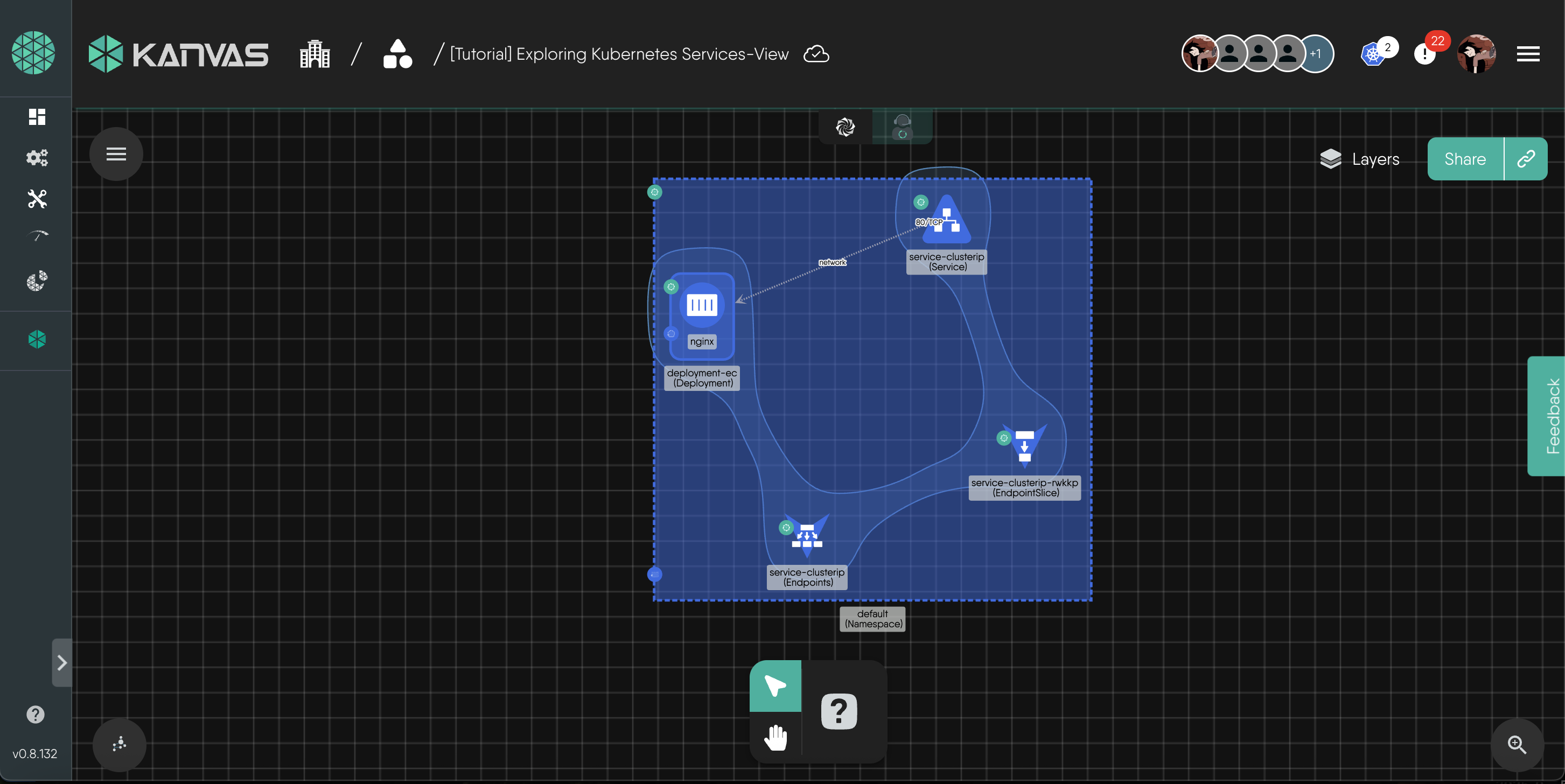Switch to the designer mode tab at top
This screenshot has height=784, width=1565.
pos(845,127)
